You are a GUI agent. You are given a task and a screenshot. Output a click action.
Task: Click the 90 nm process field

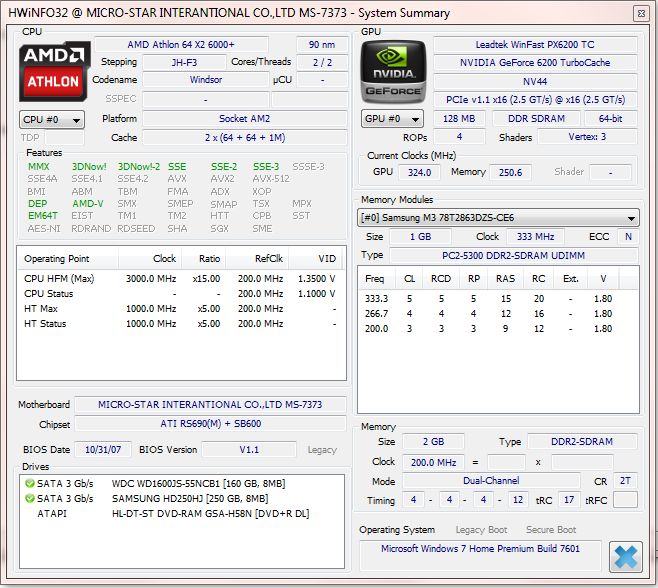(x=322, y=44)
